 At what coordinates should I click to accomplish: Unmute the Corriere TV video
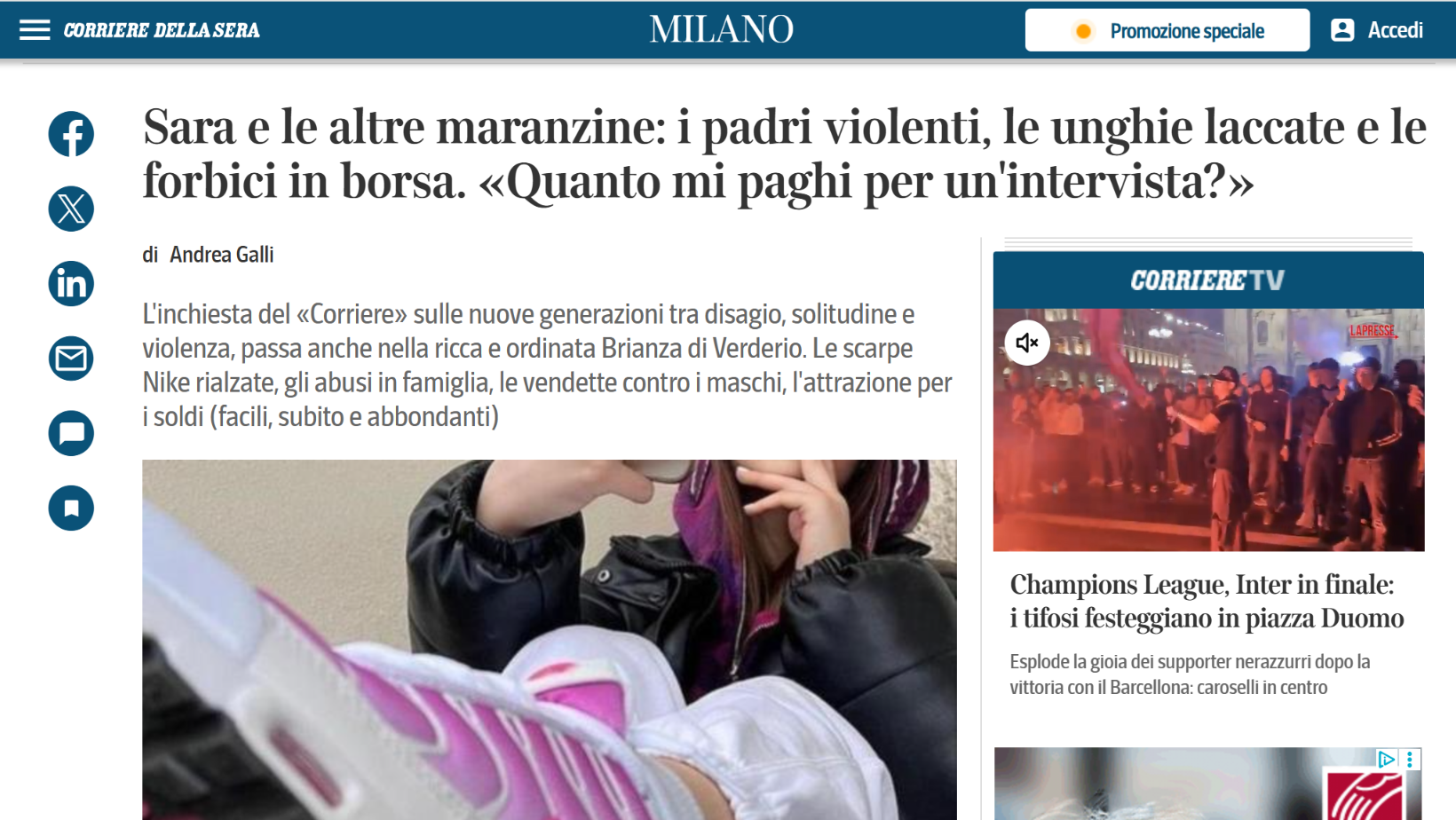pos(1027,343)
